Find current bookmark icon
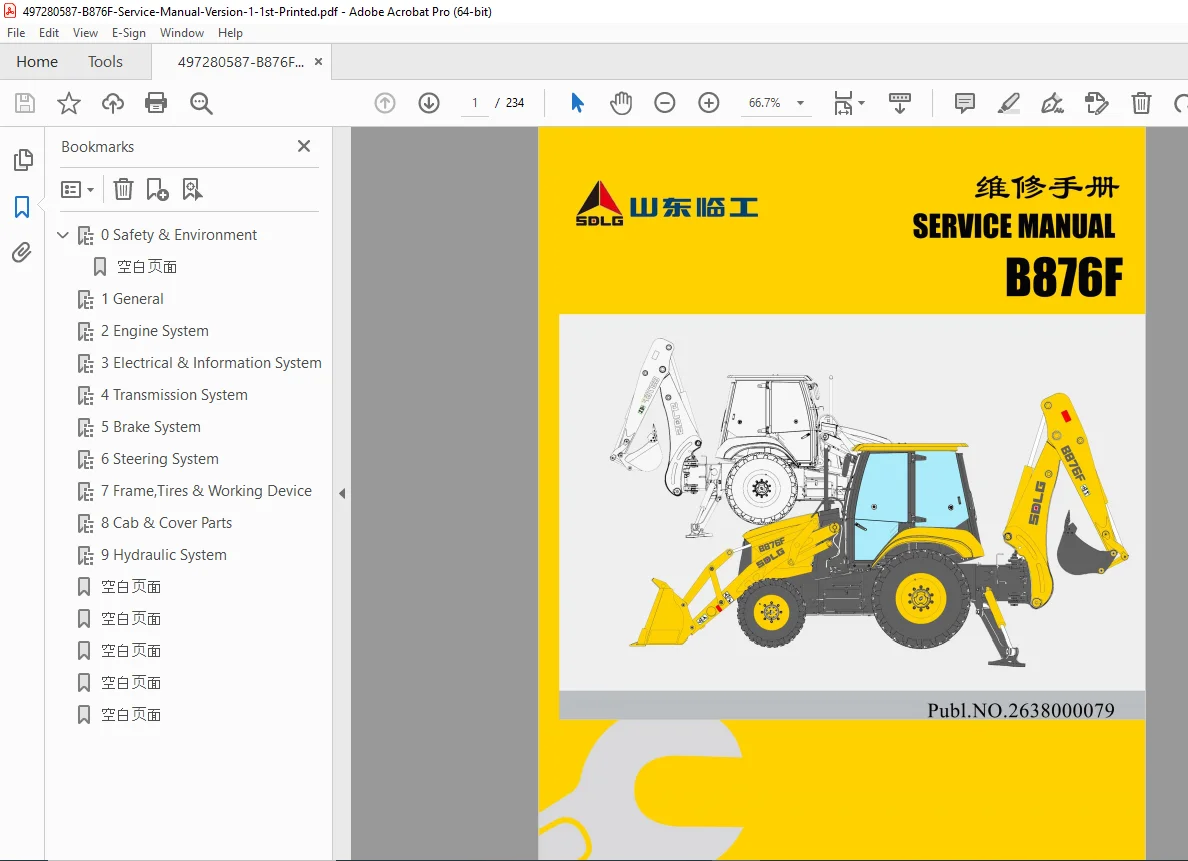This screenshot has height=861, width=1188. 192,189
